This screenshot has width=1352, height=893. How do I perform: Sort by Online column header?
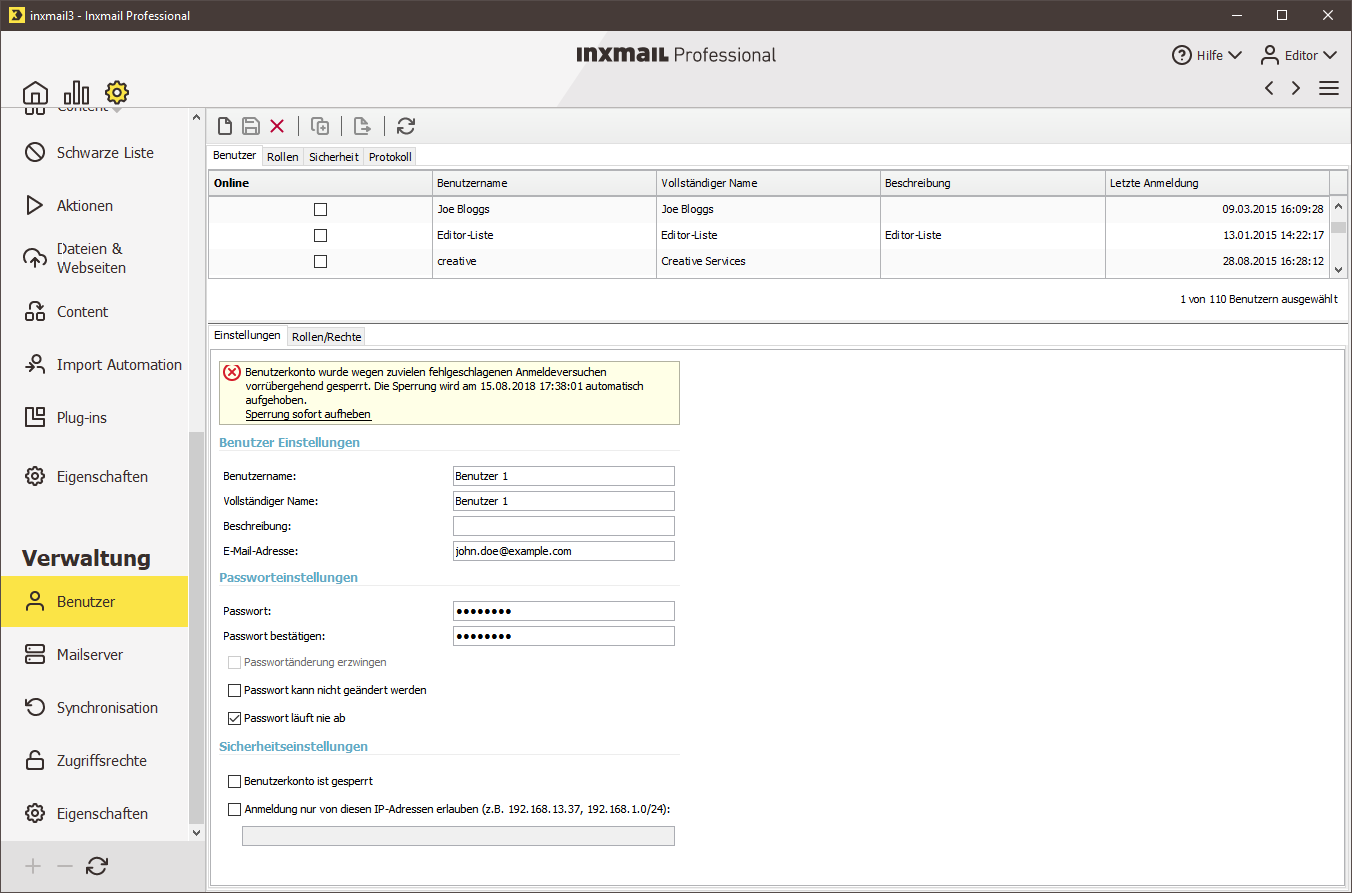321,183
